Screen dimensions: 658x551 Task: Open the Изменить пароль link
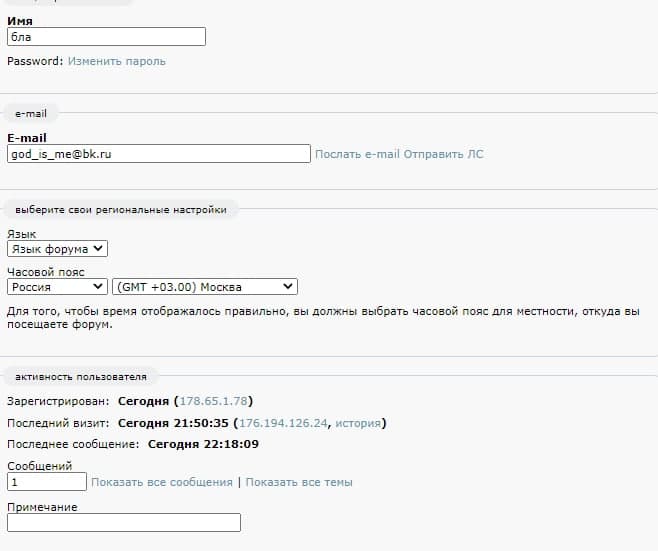[x=117, y=61]
